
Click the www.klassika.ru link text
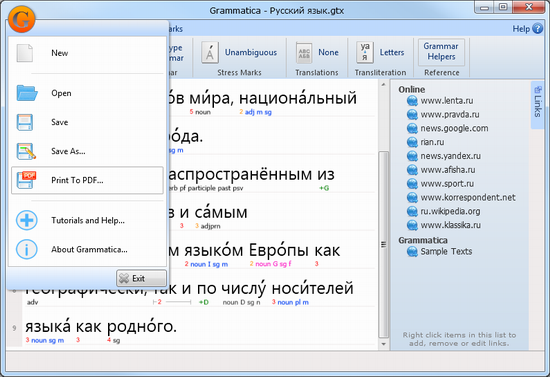coord(450,225)
